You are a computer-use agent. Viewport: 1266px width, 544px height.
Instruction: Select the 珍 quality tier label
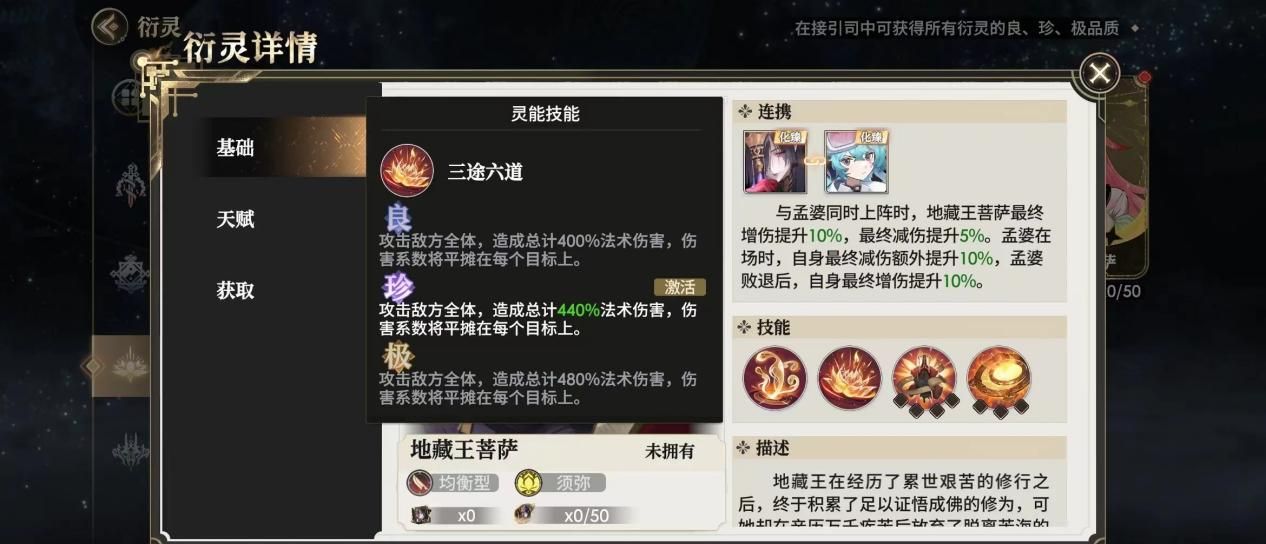pyautogui.click(x=398, y=286)
